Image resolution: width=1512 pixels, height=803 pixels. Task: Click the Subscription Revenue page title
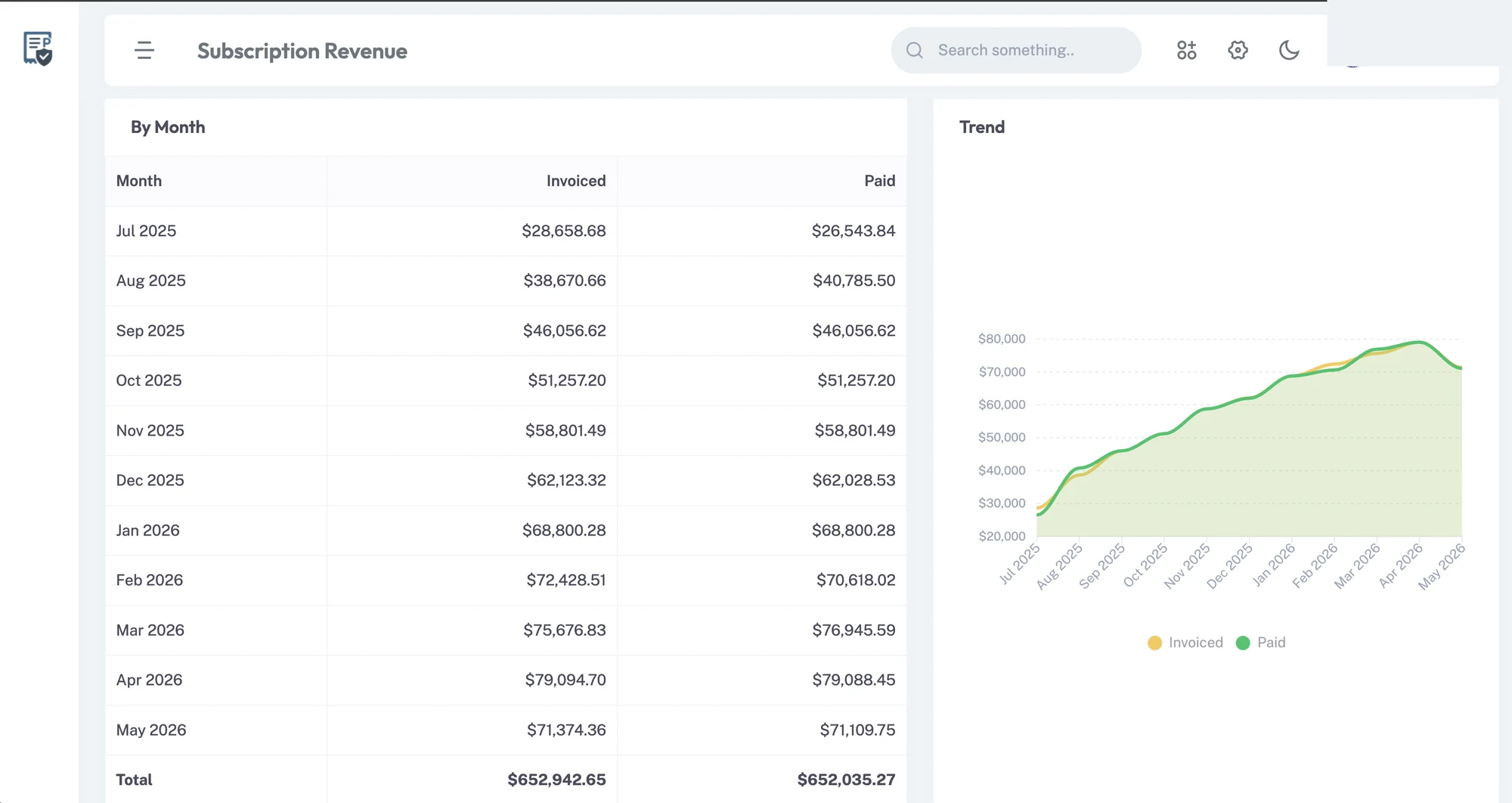click(302, 51)
